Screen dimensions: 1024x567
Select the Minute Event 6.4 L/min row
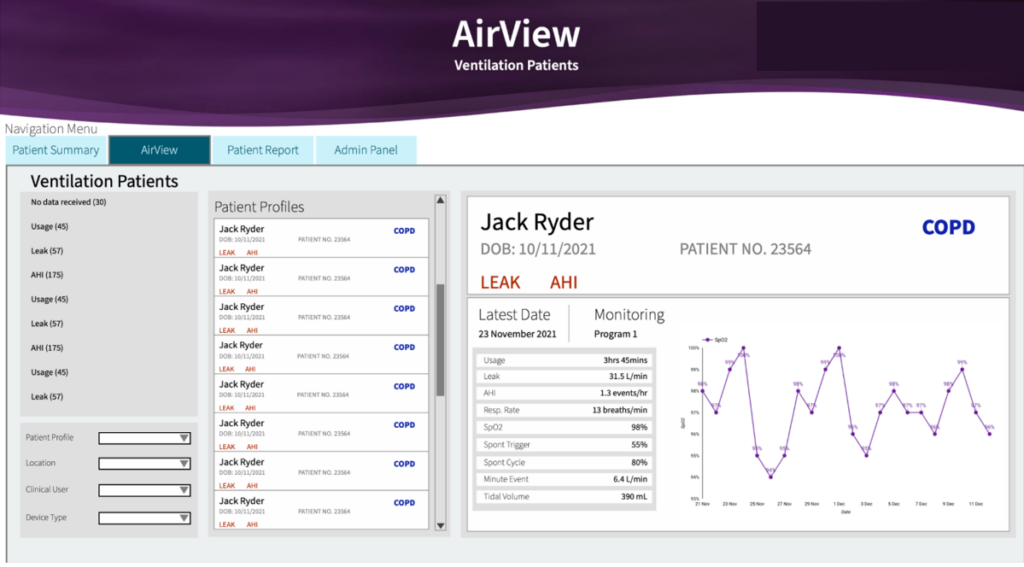(x=564, y=479)
